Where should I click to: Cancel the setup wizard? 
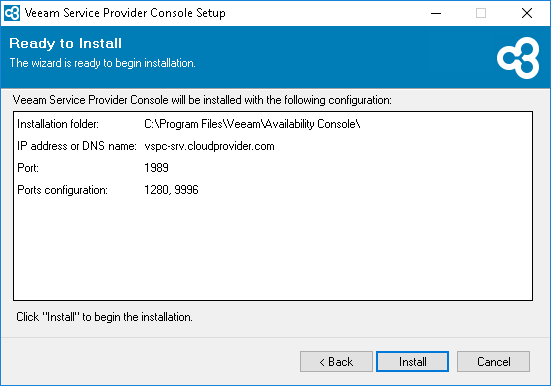pyautogui.click(x=493, y=361)
